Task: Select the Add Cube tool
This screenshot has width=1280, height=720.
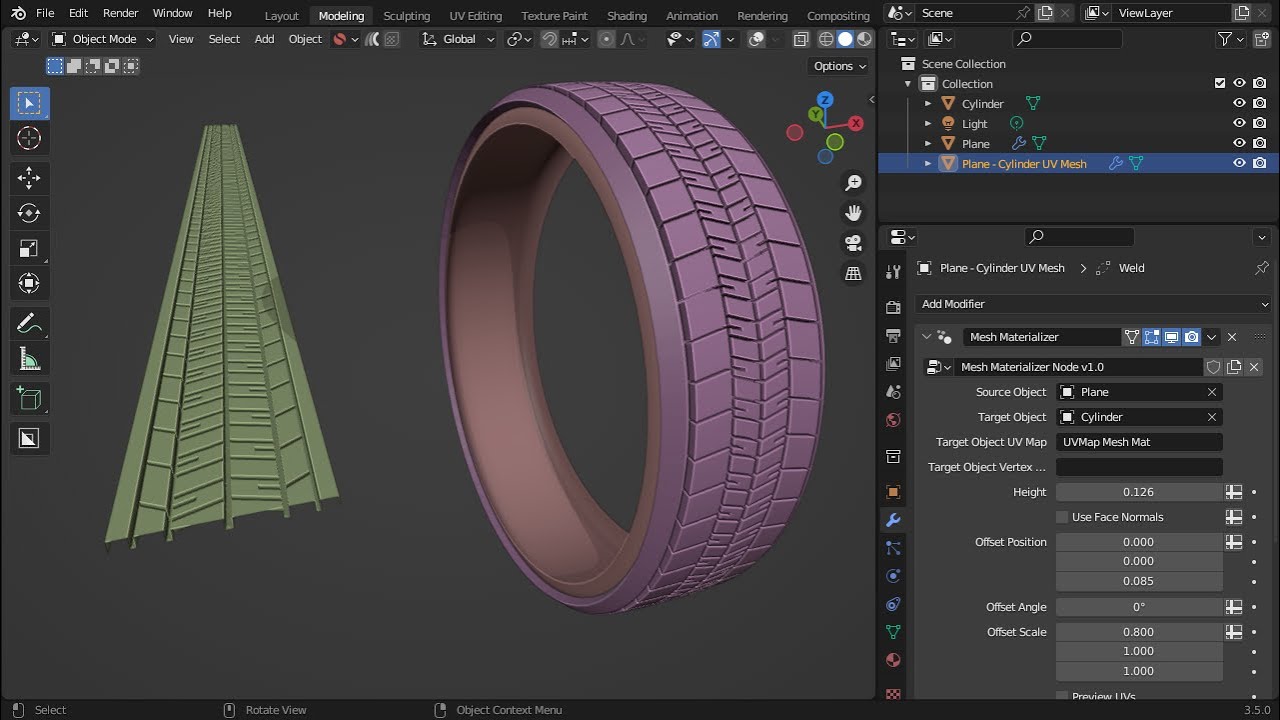Action: pyautogui.click(x=29, y=399)
